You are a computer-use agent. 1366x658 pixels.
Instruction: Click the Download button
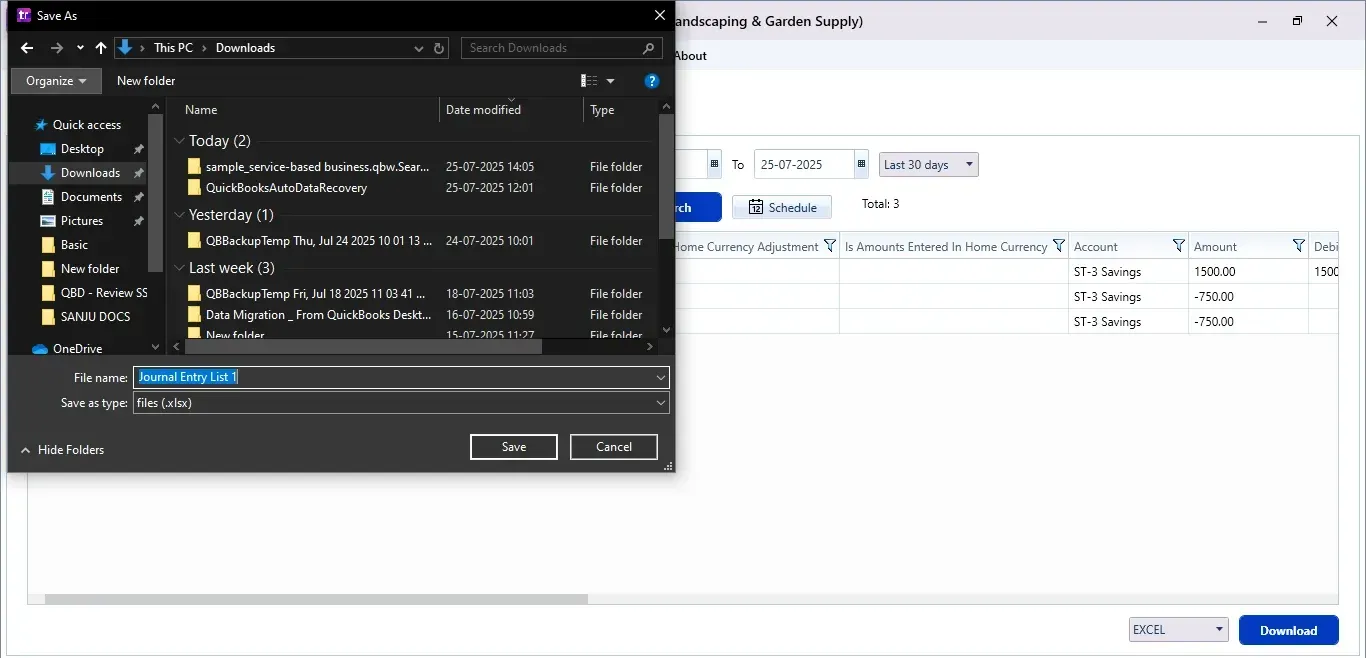(1288, 630)
